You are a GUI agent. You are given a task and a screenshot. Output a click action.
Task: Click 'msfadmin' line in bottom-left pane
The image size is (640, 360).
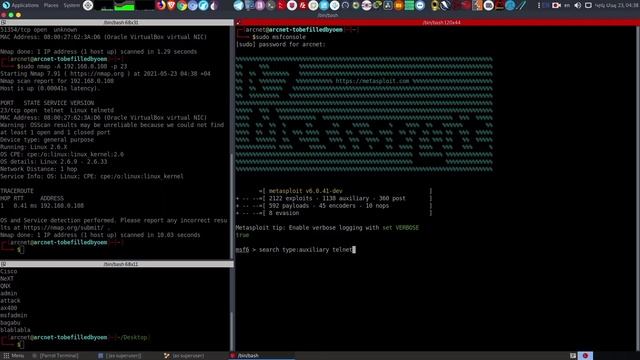(13, 315)
